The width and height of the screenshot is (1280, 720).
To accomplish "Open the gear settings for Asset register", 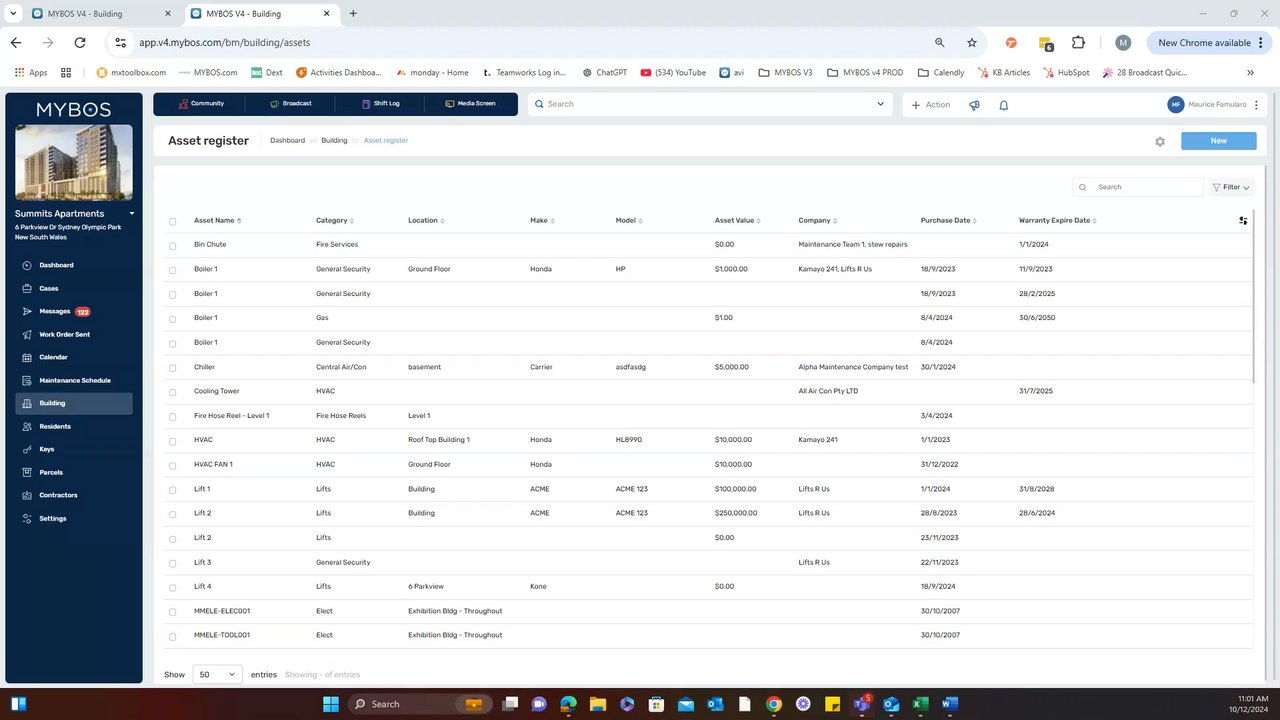I will 1160,141.
